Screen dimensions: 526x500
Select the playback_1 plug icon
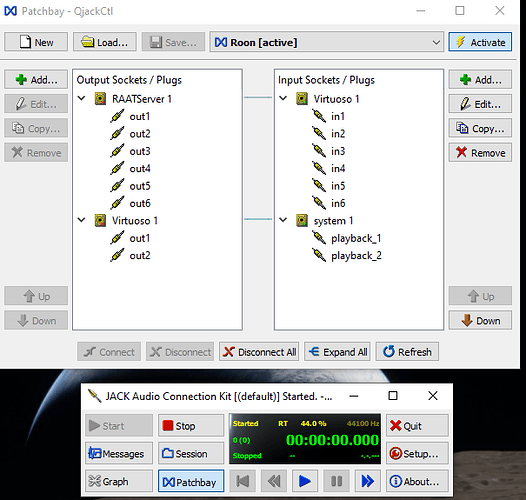click(x=319, y=238)
